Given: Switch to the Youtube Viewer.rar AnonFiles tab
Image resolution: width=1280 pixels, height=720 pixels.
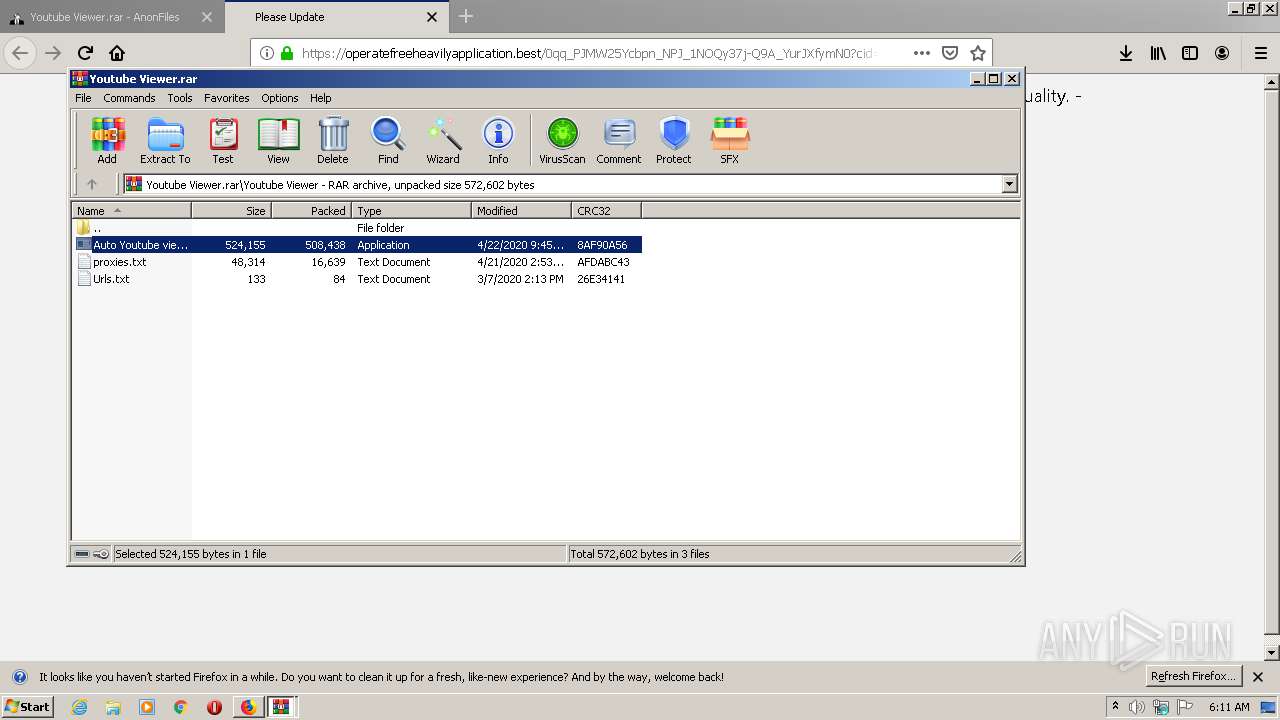Looking at the screenshot, I should (x=110, y=17).
